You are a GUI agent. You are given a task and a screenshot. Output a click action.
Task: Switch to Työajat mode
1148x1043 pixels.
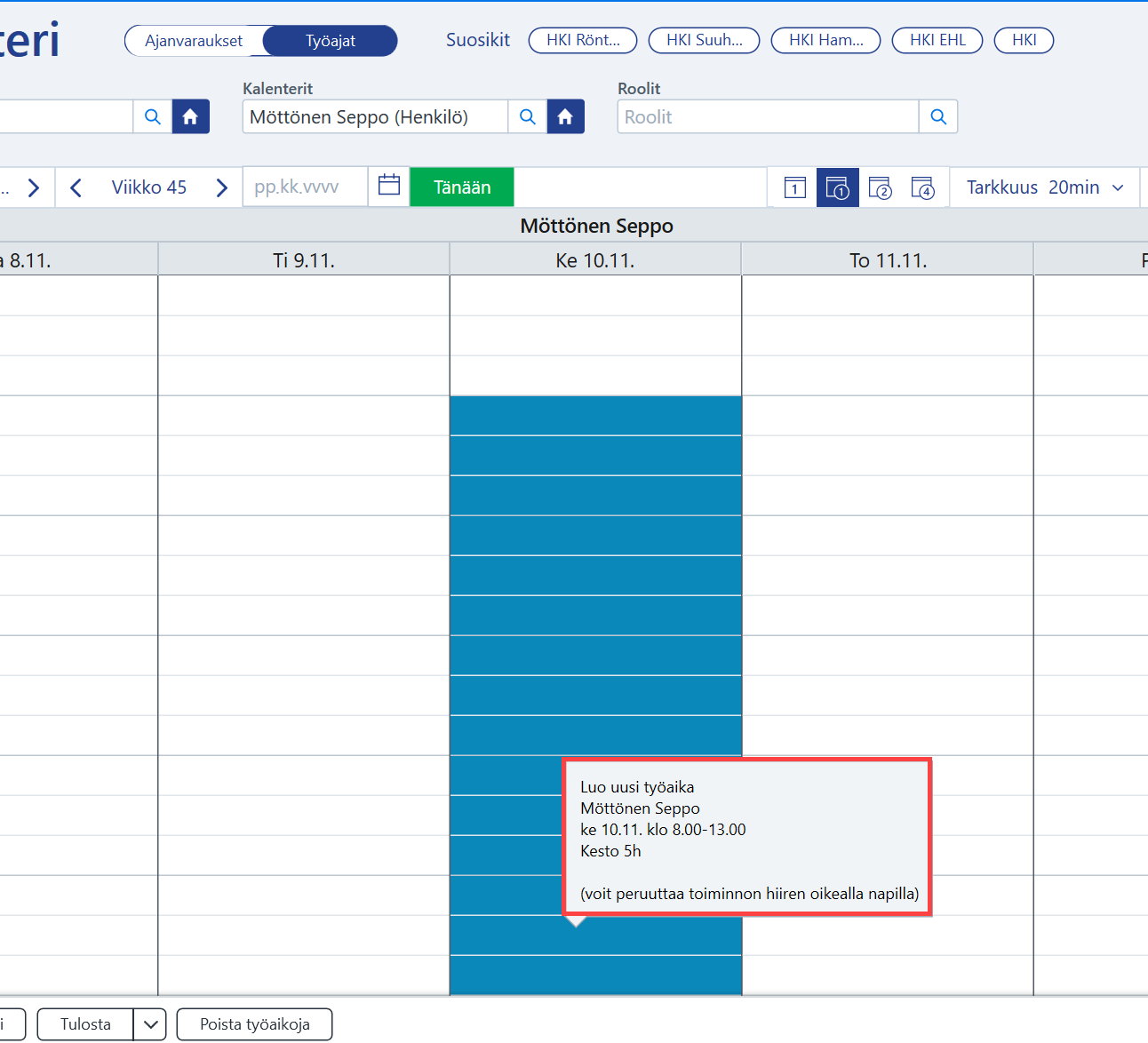pos(331,41)
